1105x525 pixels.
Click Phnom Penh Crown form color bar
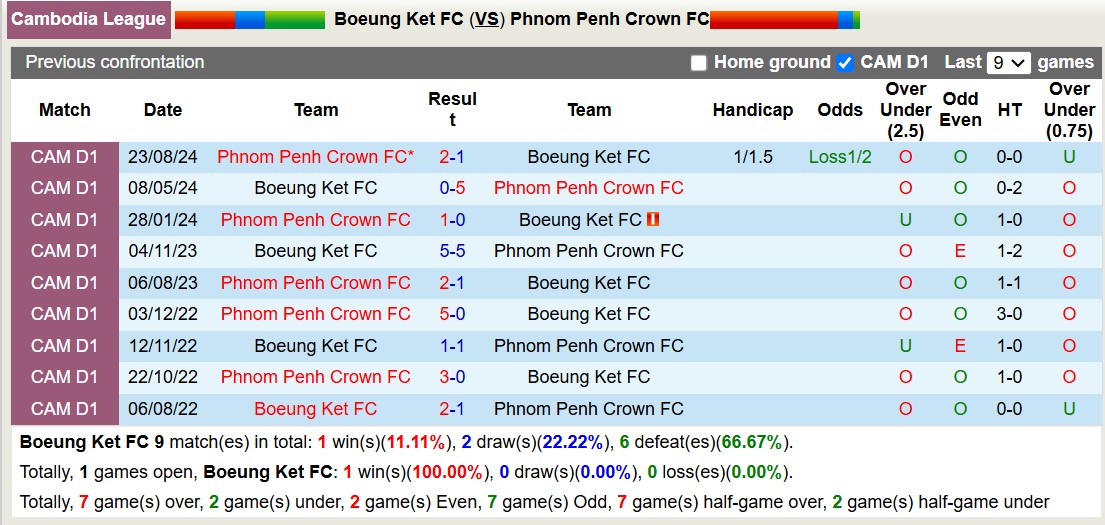[784, 19]
